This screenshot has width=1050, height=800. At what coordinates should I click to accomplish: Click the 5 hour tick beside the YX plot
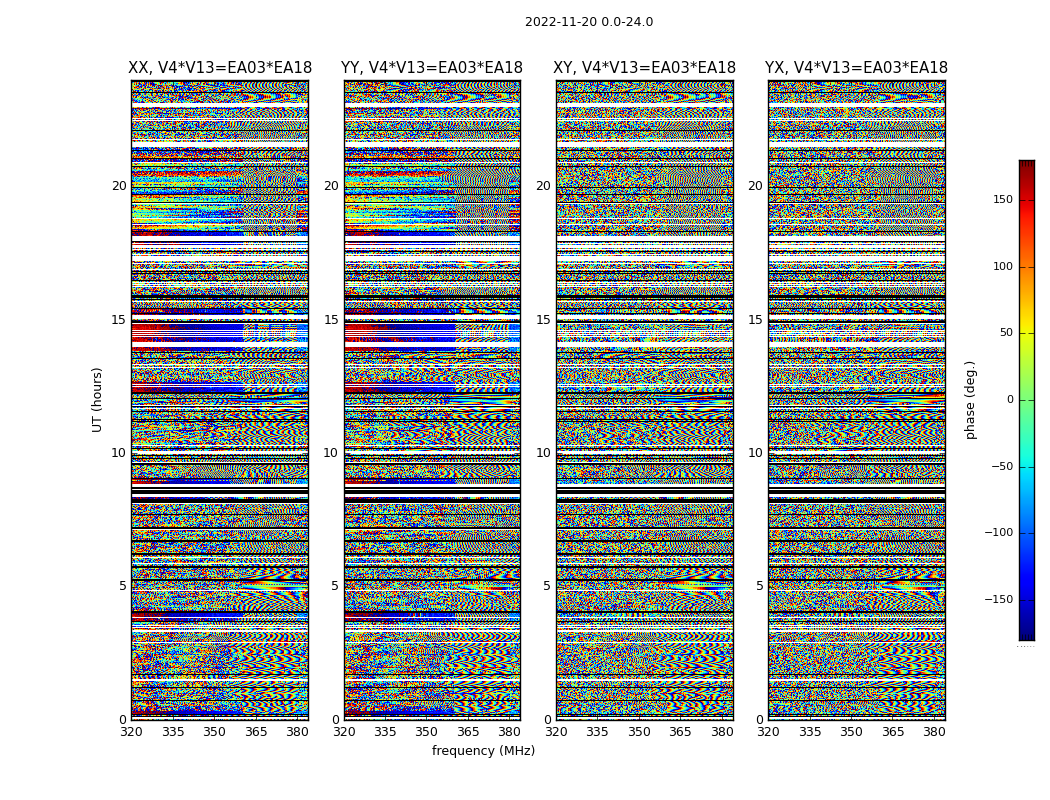click(759, 586)
